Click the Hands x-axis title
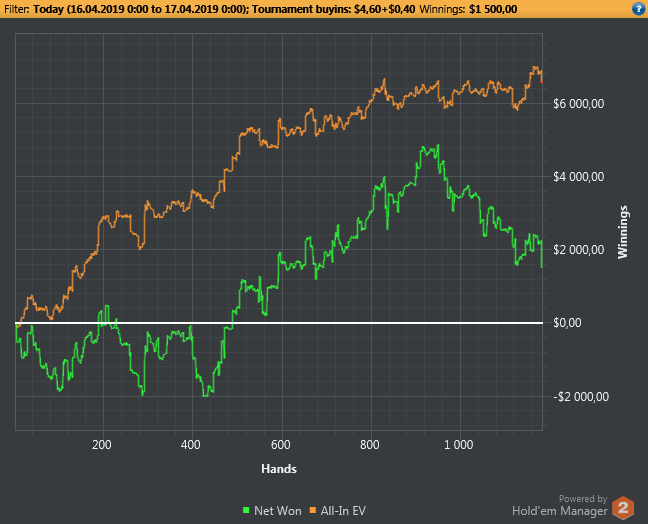 279,469
